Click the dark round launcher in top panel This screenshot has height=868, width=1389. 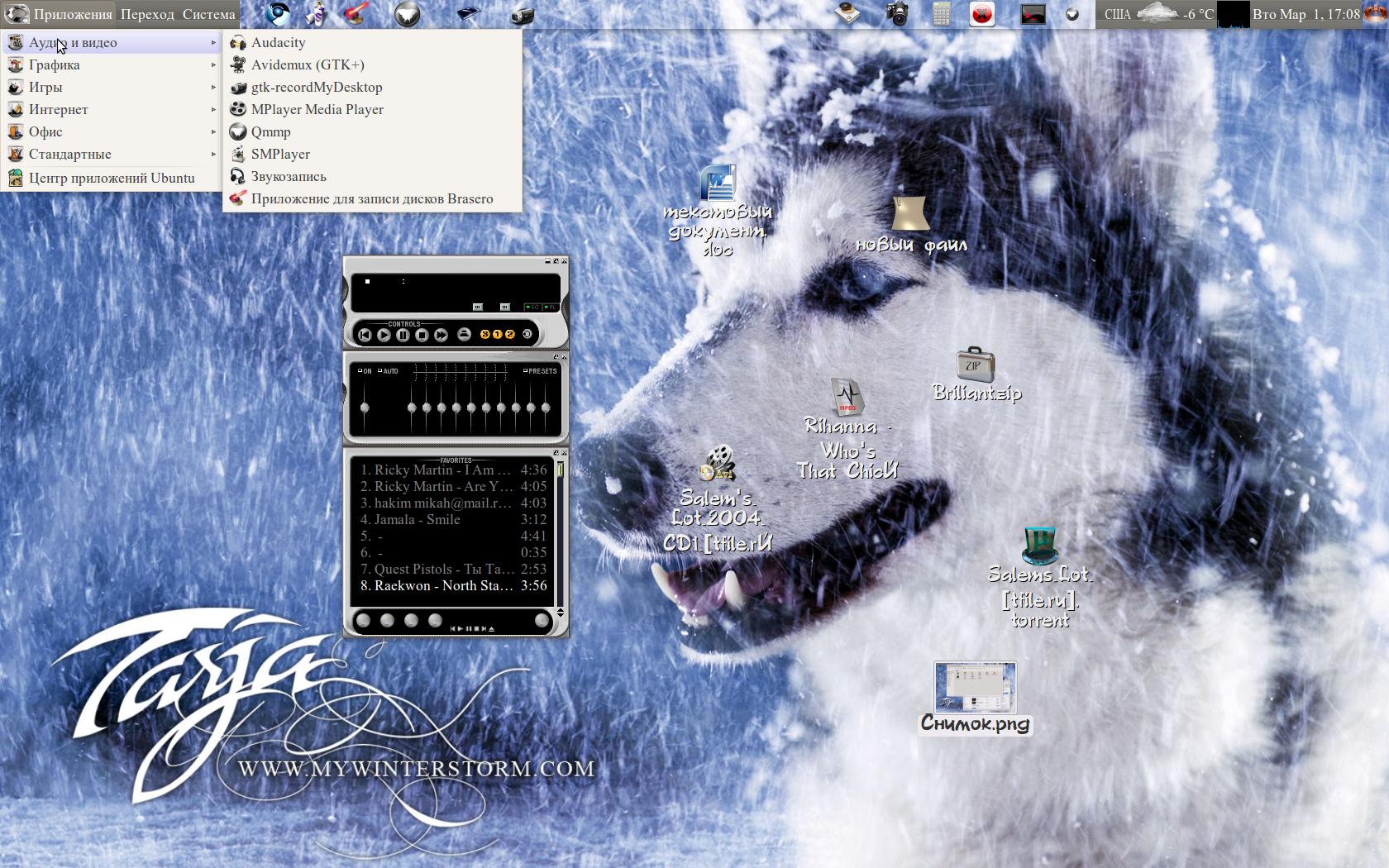[x=407, y=14]
